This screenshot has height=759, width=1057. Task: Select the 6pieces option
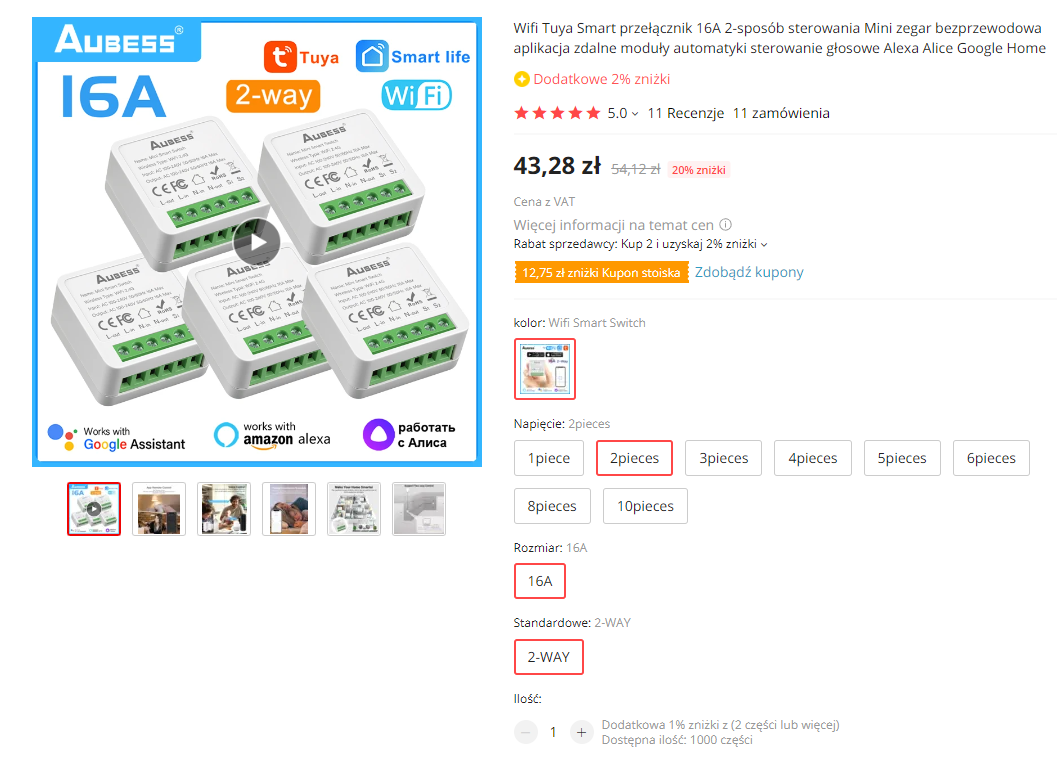[991, 458]
